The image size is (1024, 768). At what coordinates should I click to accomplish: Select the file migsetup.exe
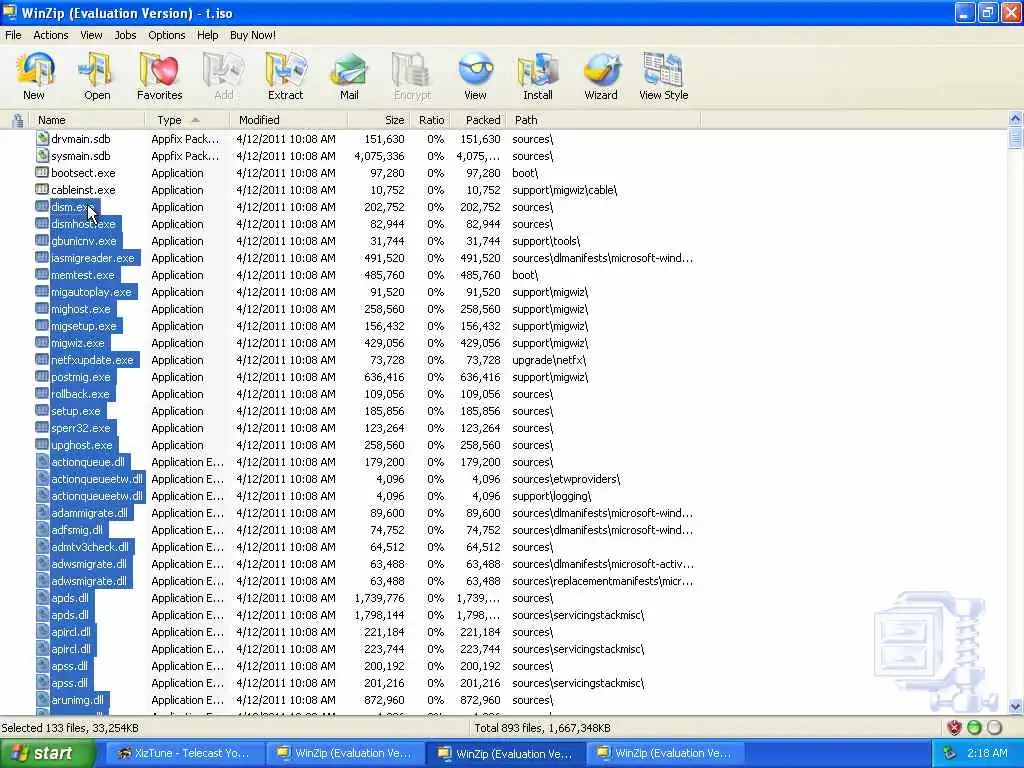click(x=84, y=326)
